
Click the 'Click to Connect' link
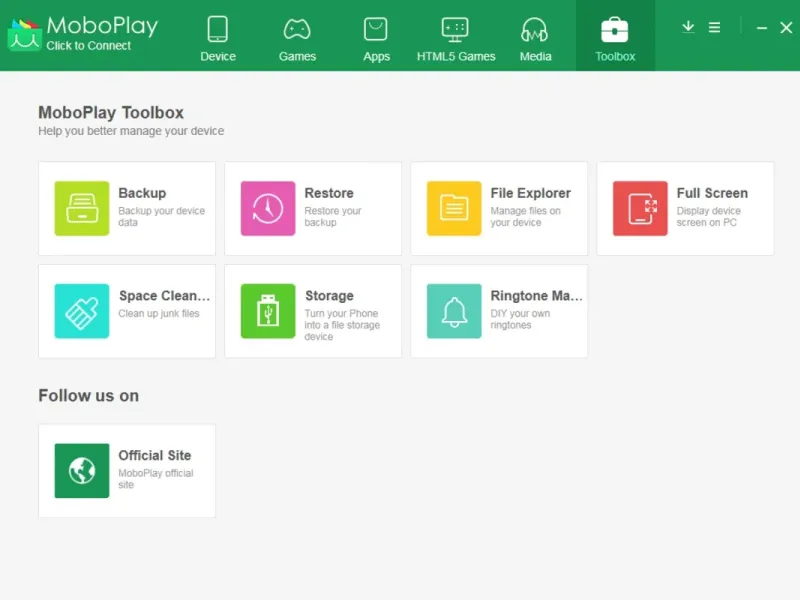(88, 46)
